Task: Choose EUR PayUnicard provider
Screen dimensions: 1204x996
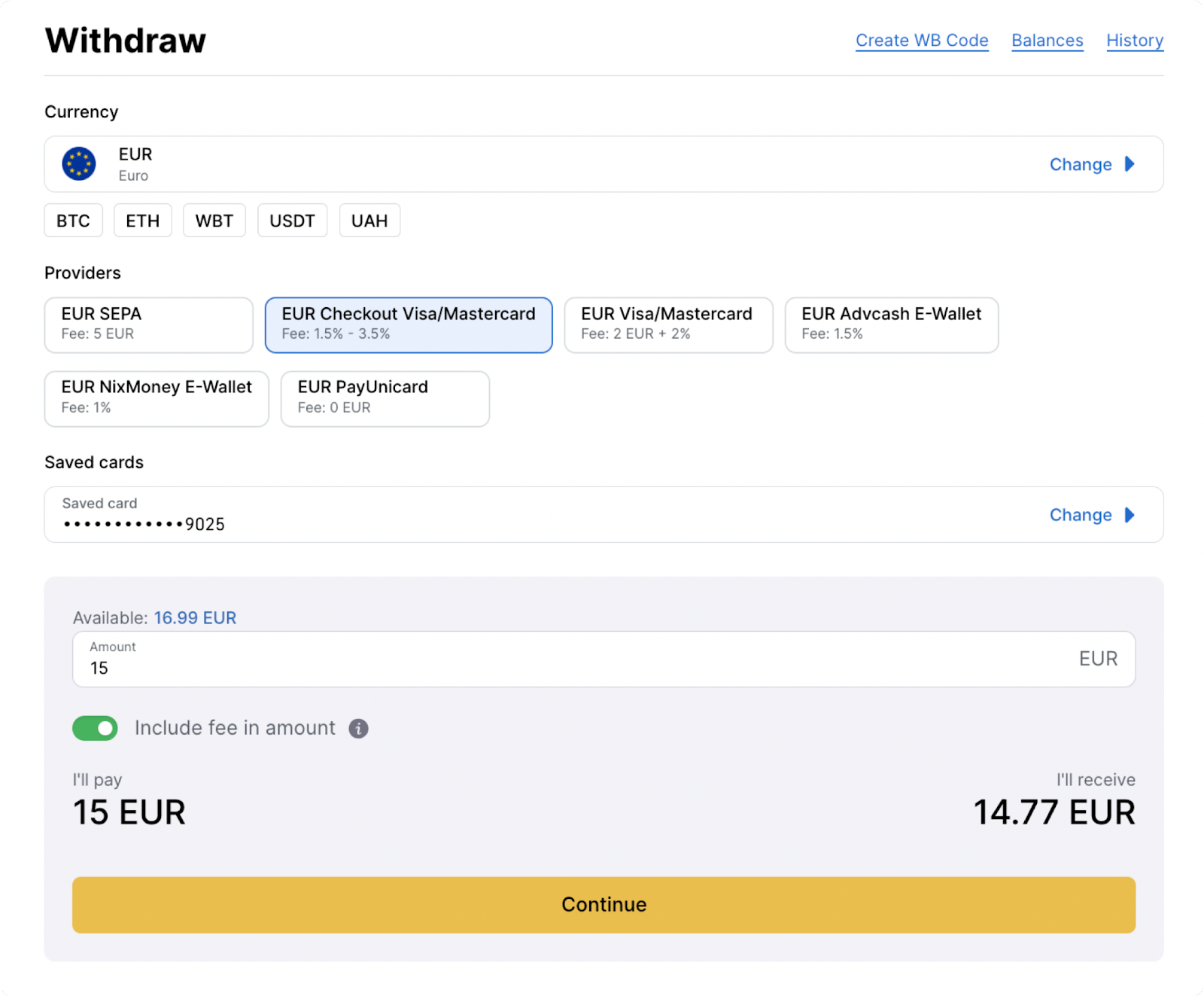Action: pyautogui.click(x=385, y=399)
